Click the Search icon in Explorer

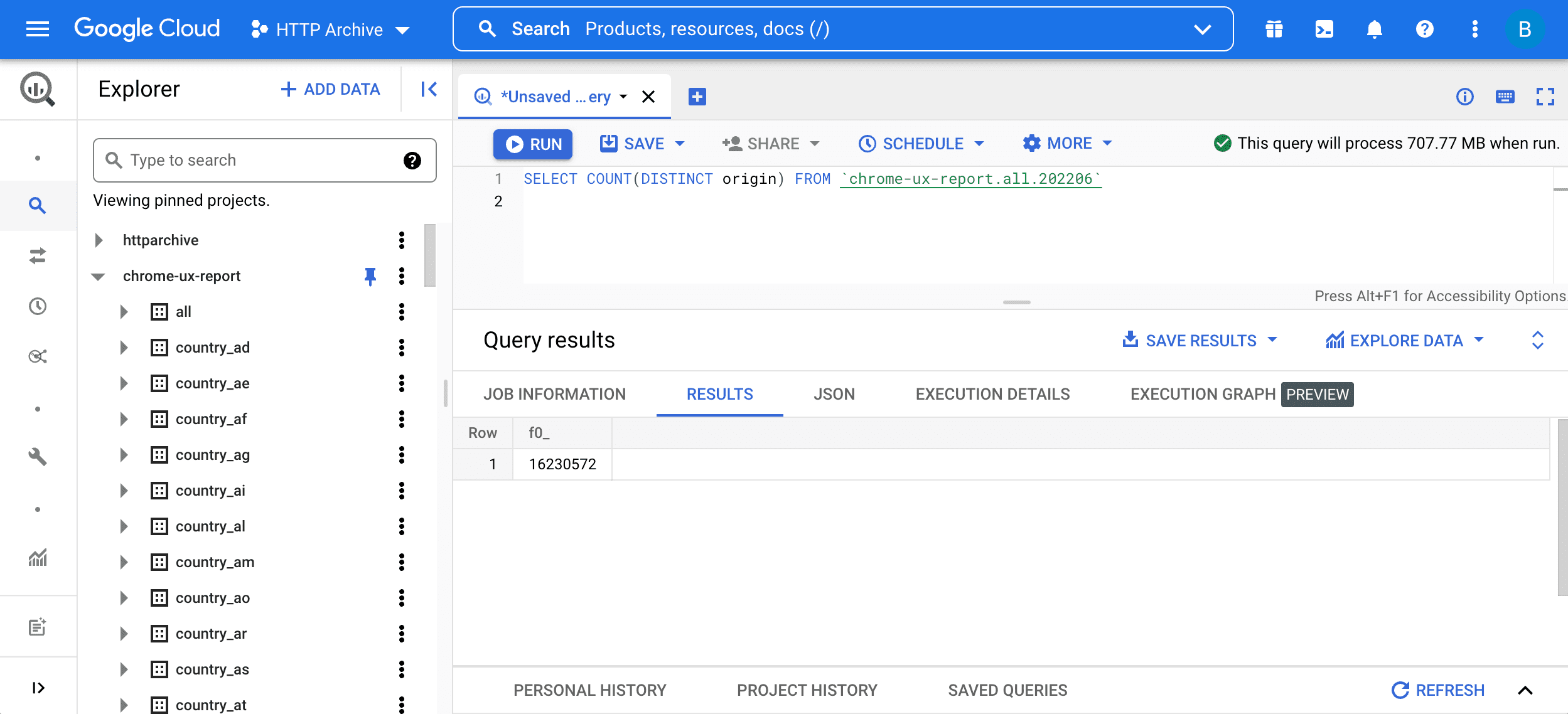tap(113, 160)
